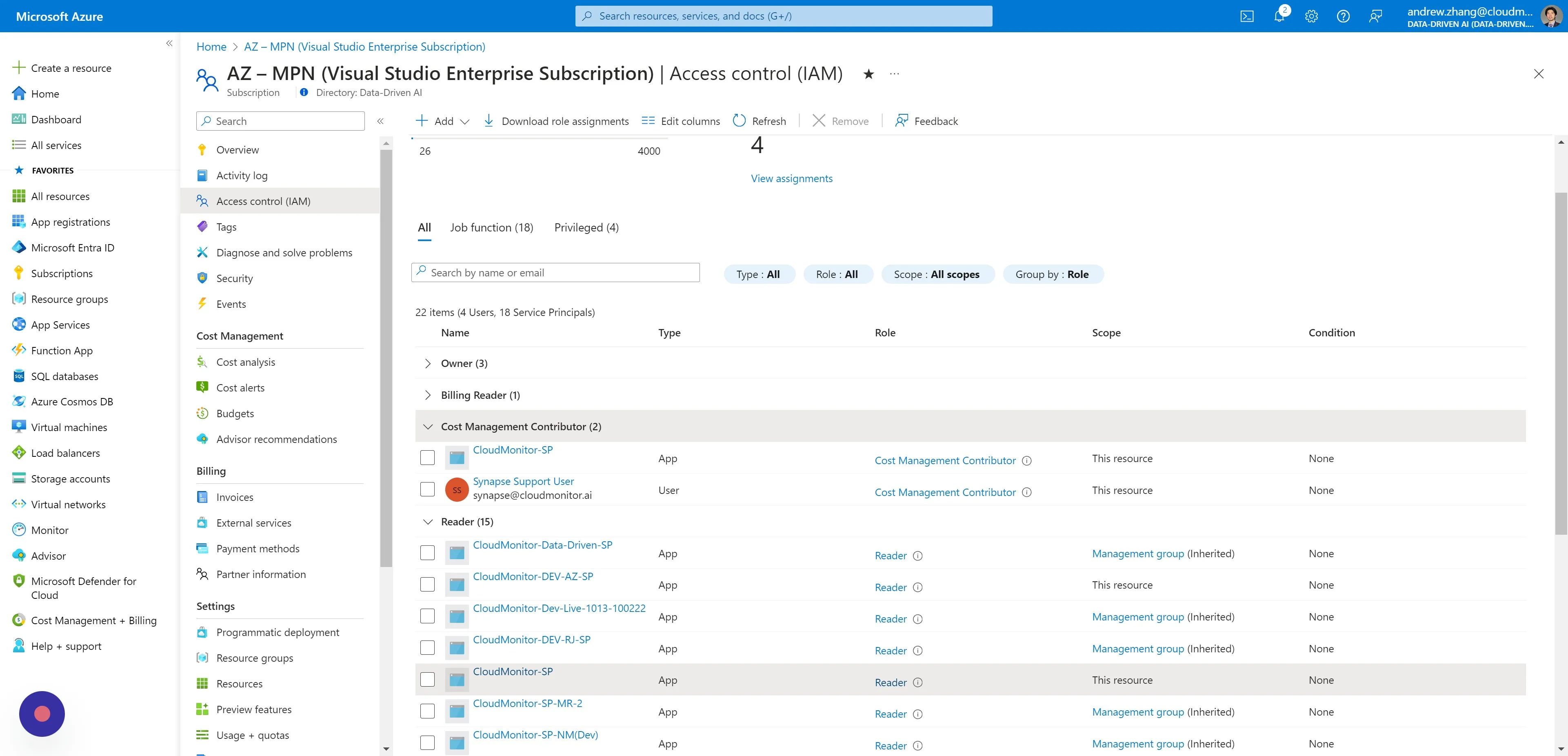Image resolution: width=1568 pixels, height=756 pixels.
Task: Favorite this page with the star icon
Action: tap(868, 74)
